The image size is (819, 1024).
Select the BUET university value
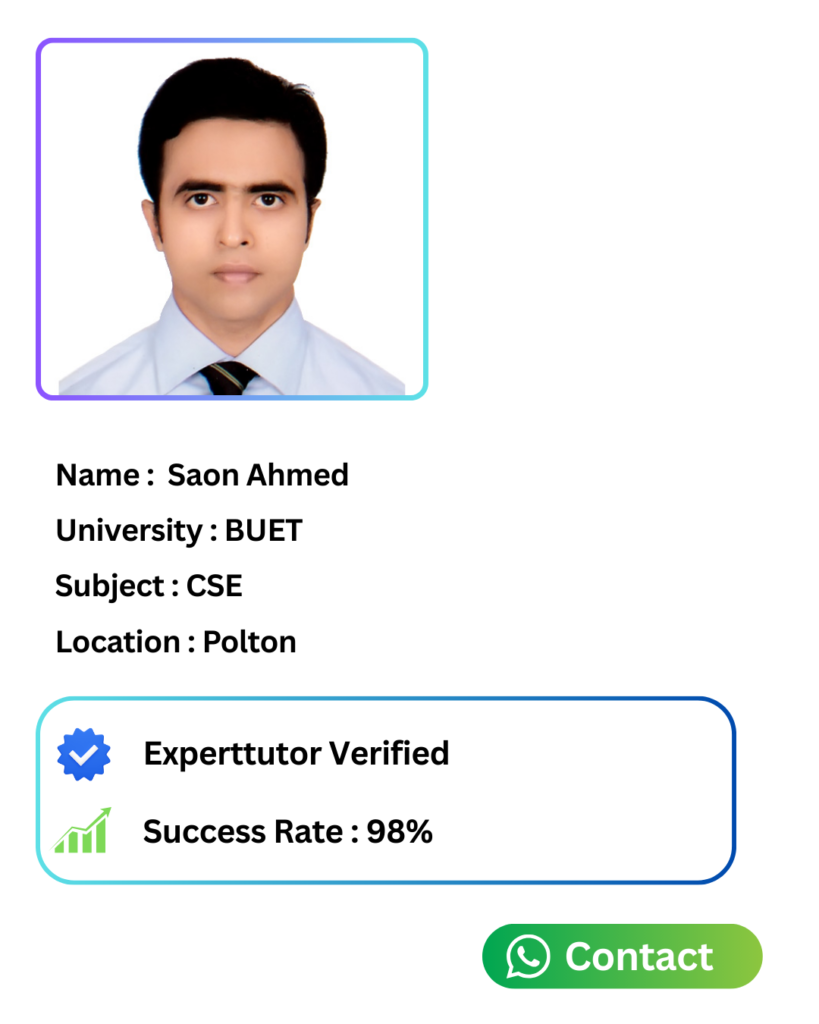(263, 531)
